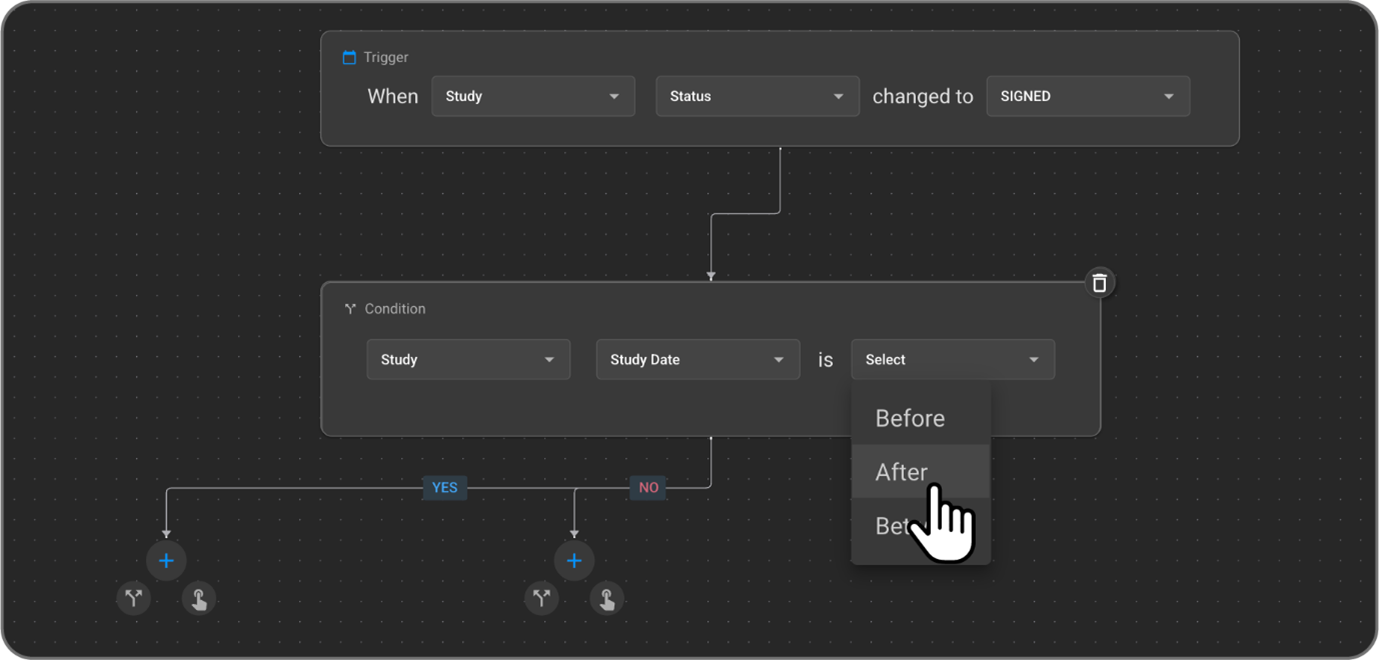Add tap action icon under NO path
1379x660 pixels.
coord(607,598)
